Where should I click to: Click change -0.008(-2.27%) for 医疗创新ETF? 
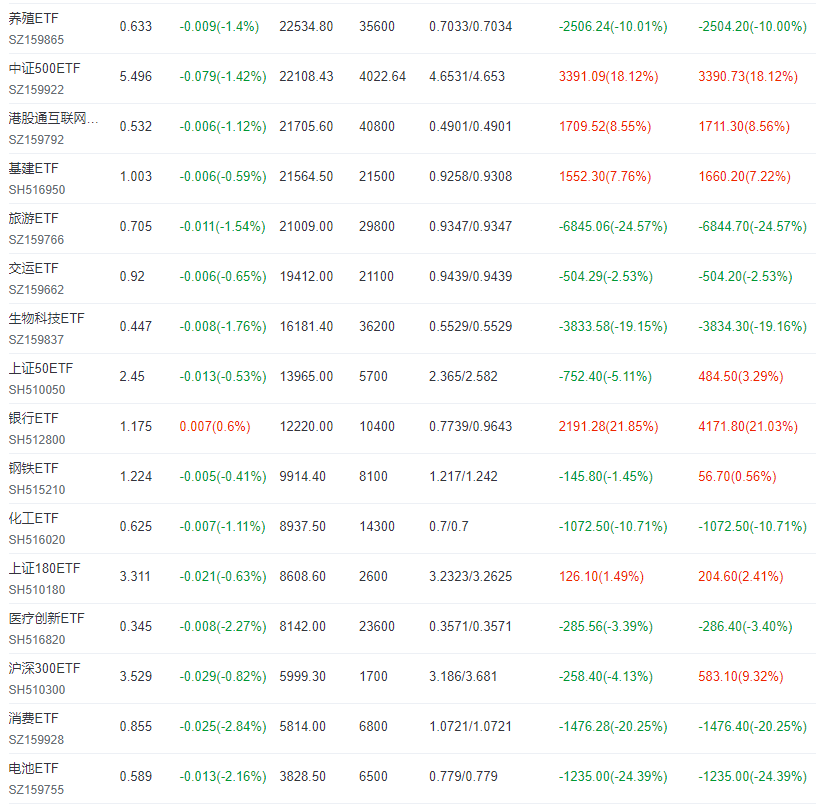tap(223, 626)
